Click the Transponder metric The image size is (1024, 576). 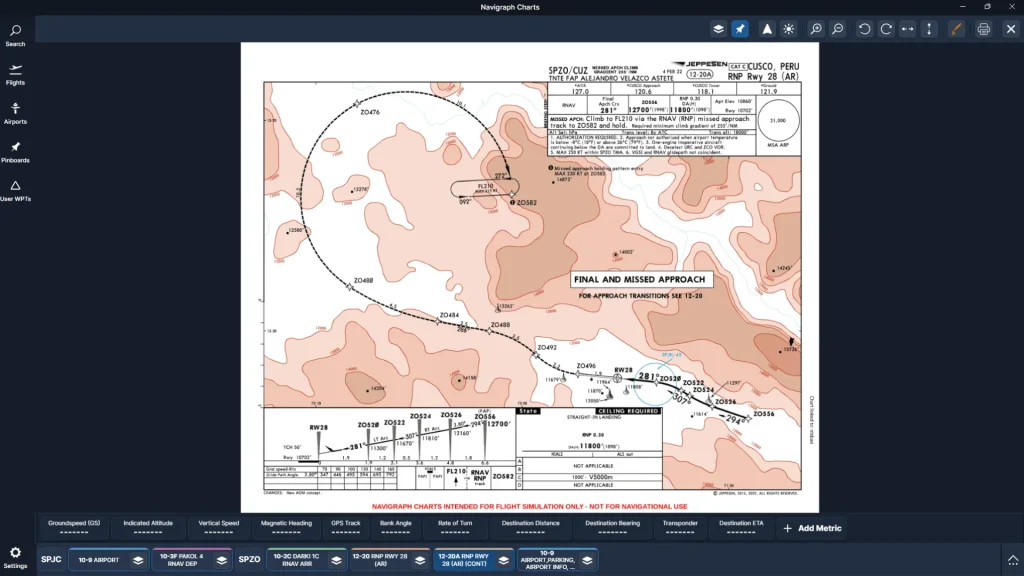point(680,528)
